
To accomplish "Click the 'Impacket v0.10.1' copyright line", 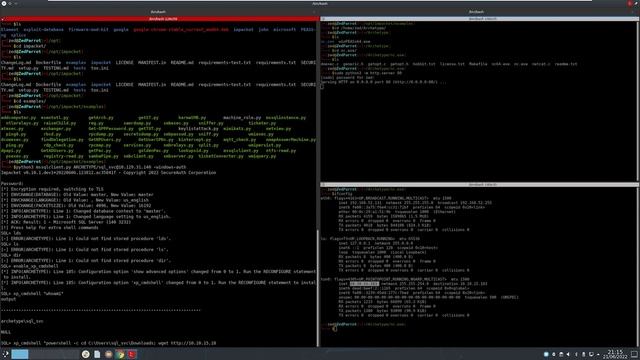I will [108, 173].
